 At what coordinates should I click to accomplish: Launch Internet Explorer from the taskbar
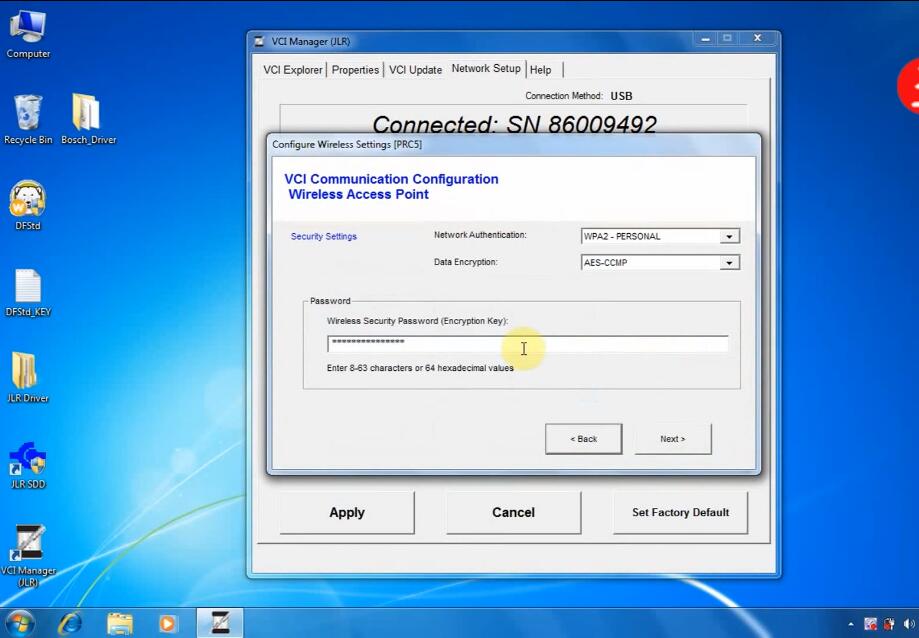[70, 623]
